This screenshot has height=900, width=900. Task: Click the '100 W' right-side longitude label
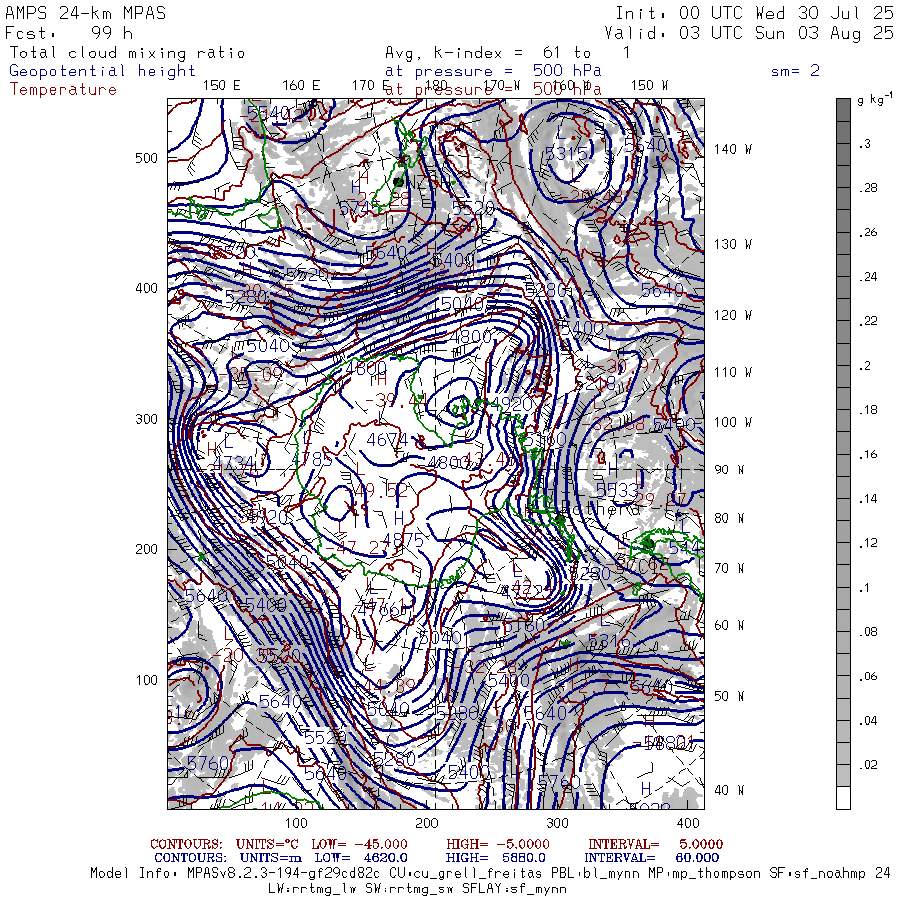click(732, 422)
